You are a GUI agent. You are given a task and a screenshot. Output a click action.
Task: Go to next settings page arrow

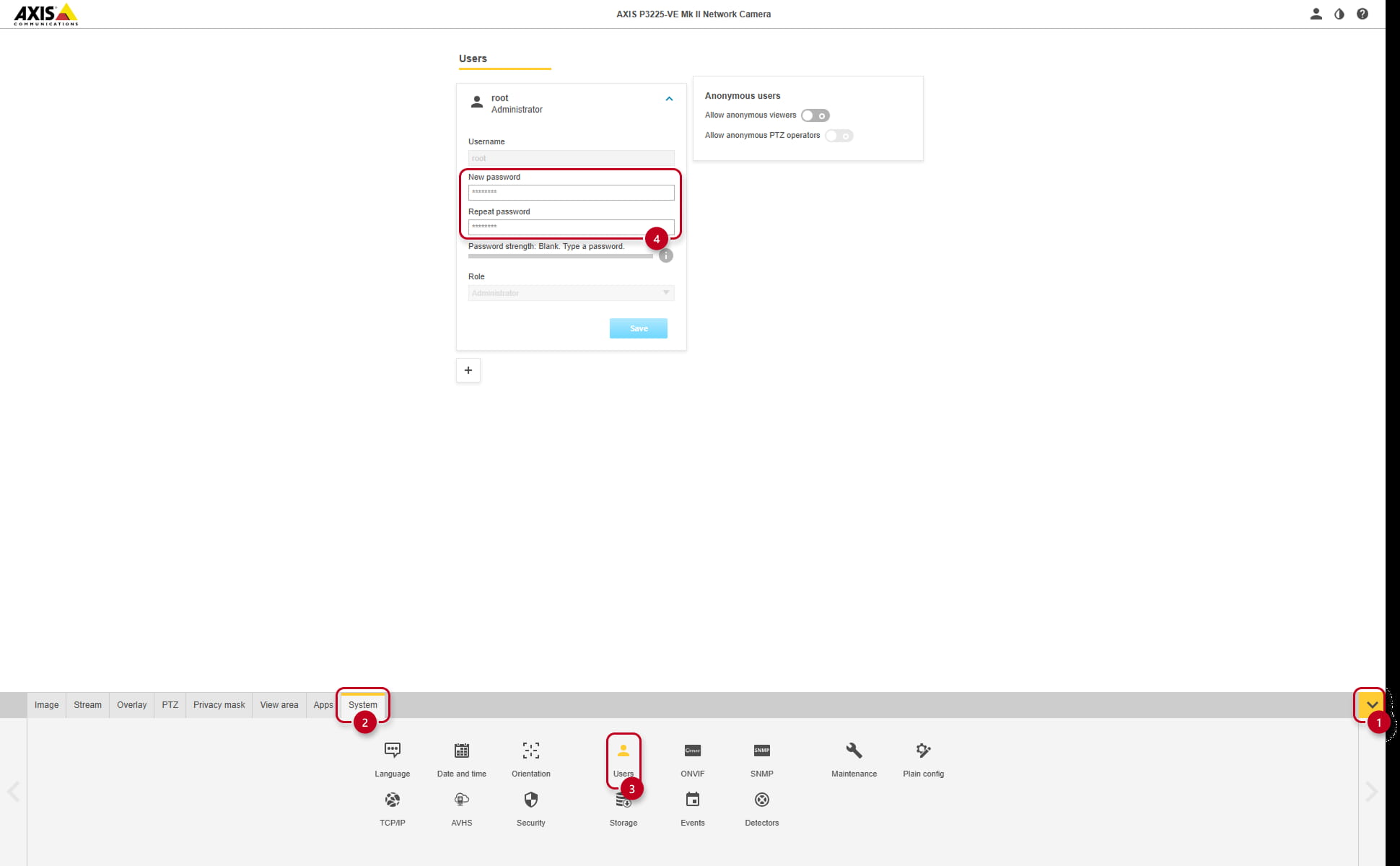tap(1372, 792)
